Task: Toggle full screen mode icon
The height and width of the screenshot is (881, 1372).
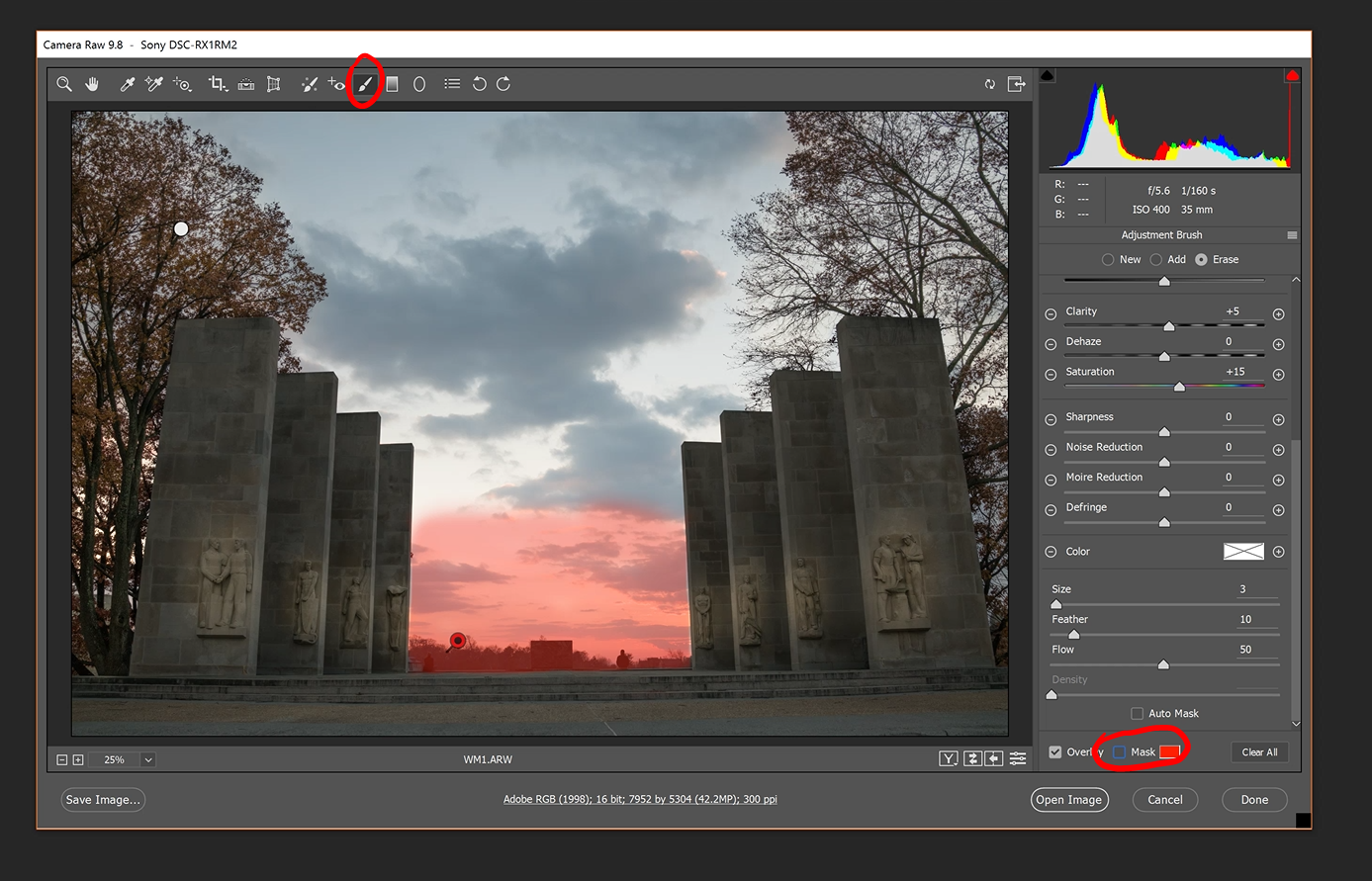Action: 1016,84
